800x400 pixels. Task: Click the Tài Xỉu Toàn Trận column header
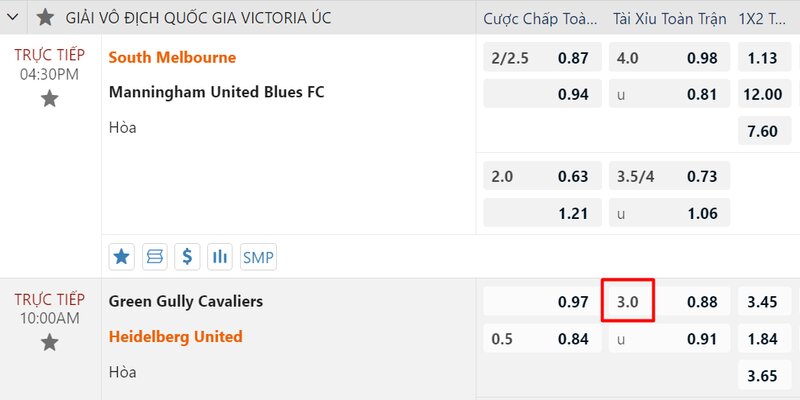[x=669, y=19]
